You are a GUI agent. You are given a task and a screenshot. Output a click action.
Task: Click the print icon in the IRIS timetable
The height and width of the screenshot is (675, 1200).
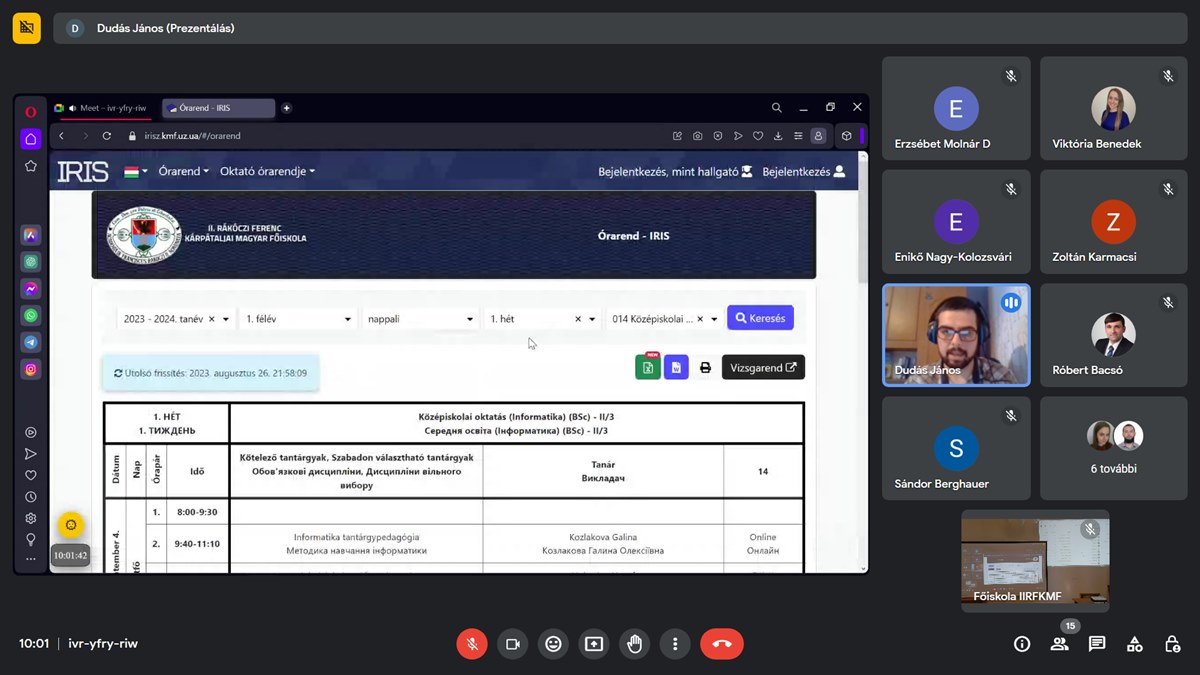click(705, 368)
